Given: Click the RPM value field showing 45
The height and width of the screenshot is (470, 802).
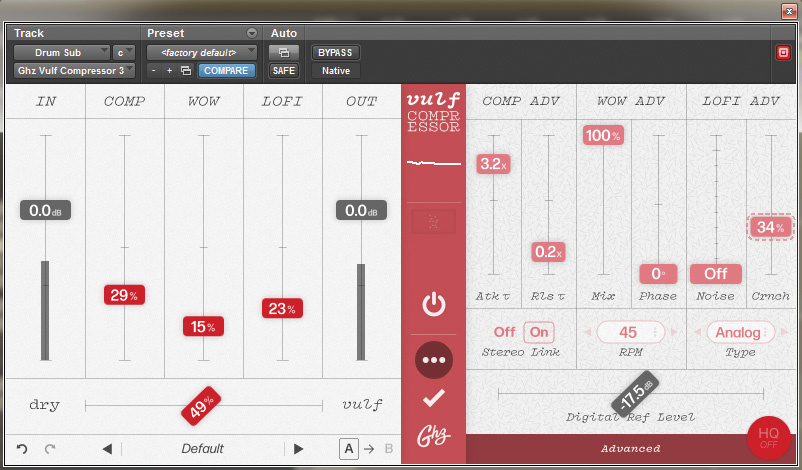Looking at the screenshot, I should click(x=628, y=332).
